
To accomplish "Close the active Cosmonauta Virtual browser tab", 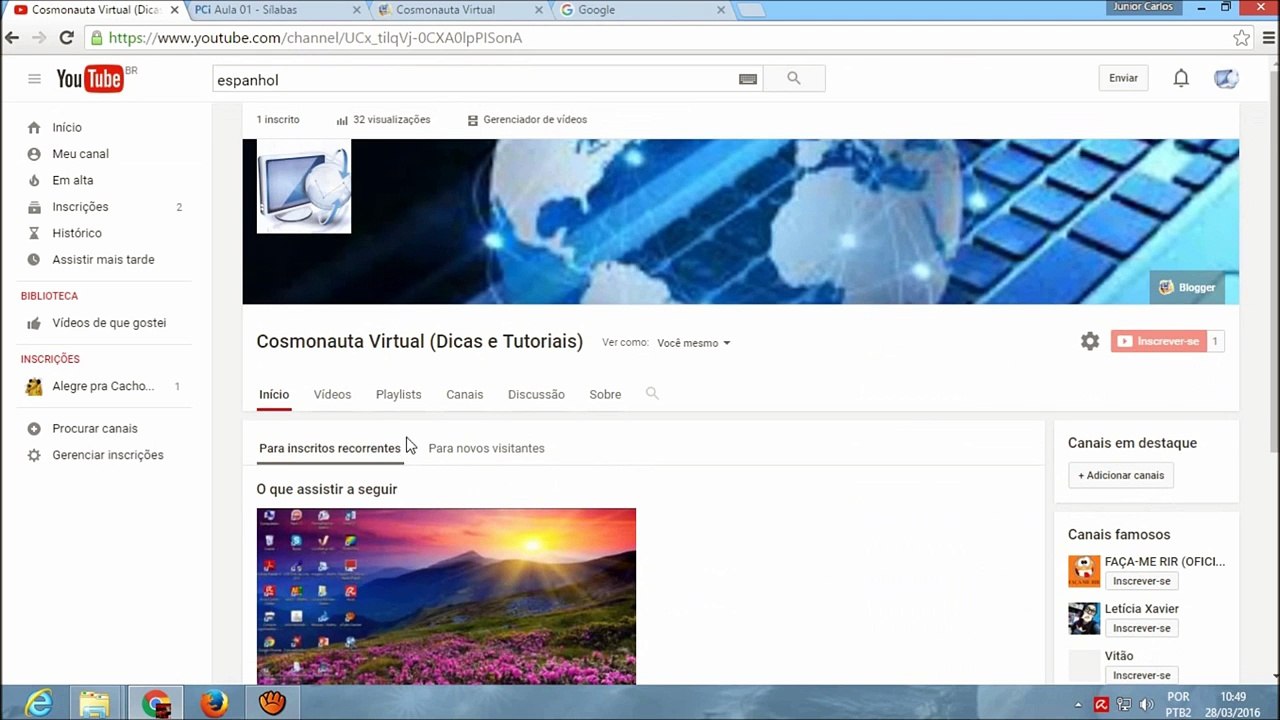I will click(174, 10).
